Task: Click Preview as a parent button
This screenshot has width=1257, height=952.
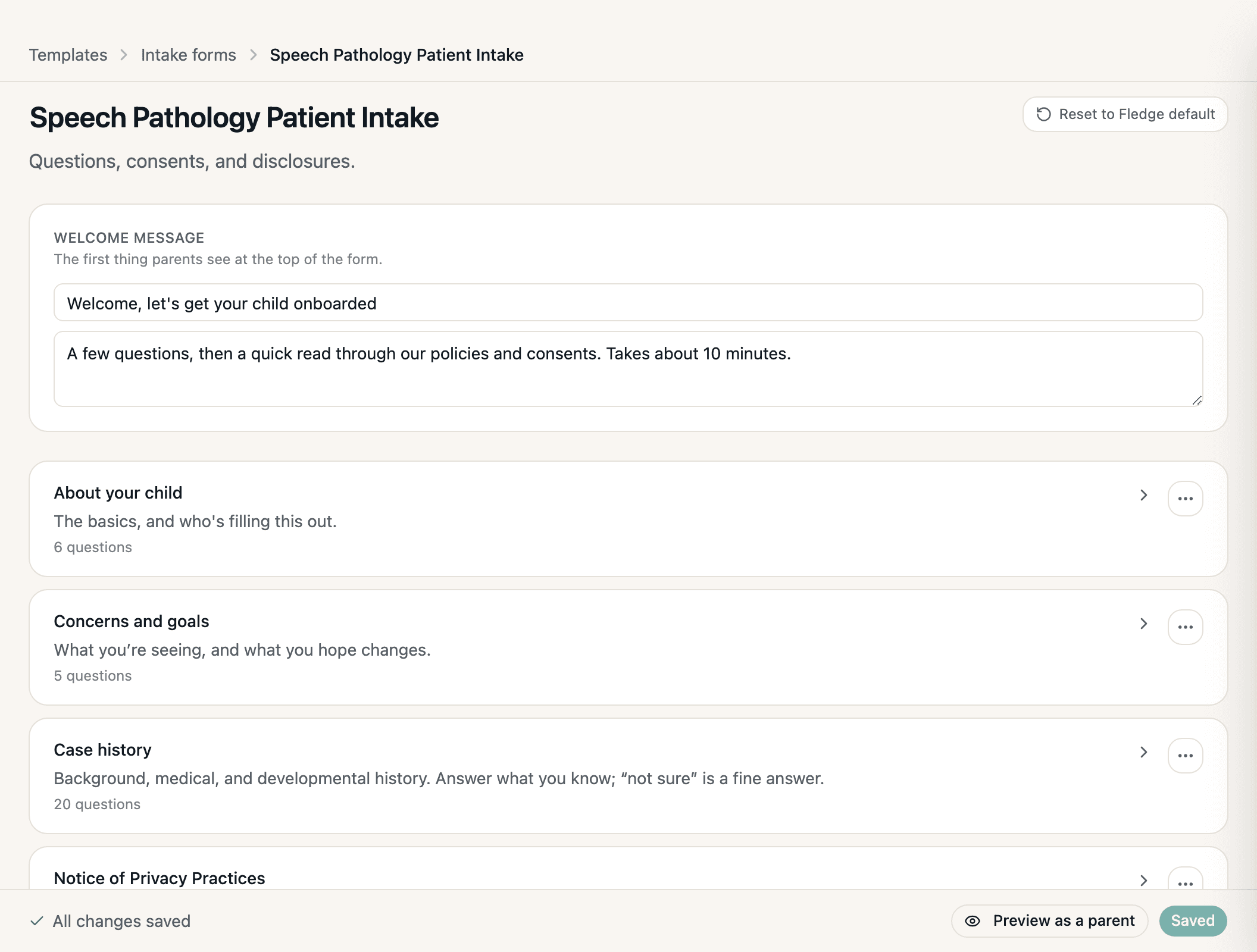Action: coord(1049,921)
